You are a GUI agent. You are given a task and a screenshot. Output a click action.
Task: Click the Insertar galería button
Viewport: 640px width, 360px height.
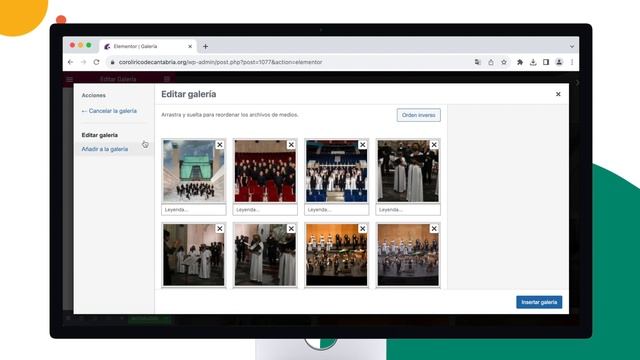click(x=539, y=302)
